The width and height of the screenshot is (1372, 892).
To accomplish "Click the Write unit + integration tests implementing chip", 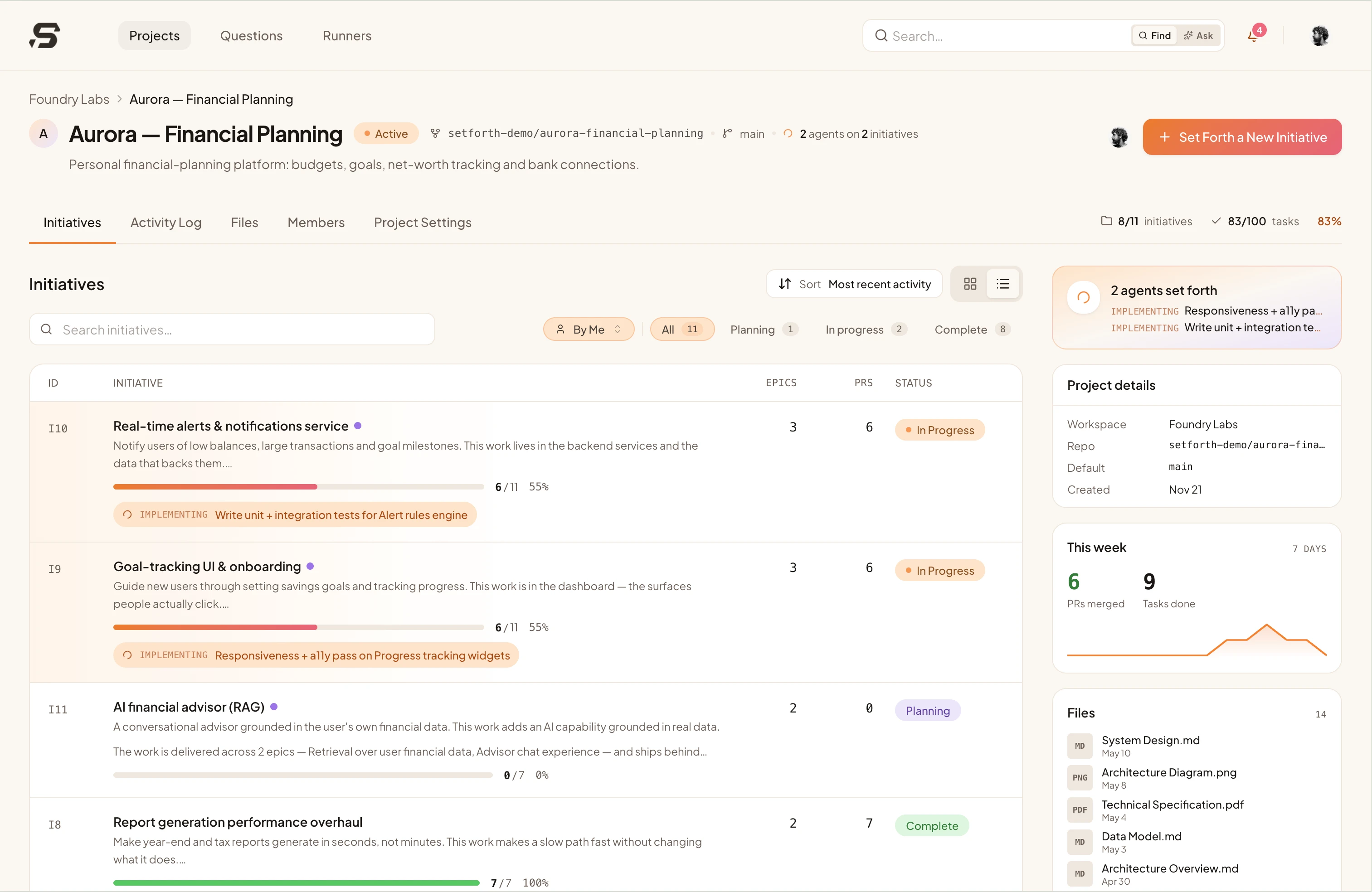I will (x=295, y=514).
